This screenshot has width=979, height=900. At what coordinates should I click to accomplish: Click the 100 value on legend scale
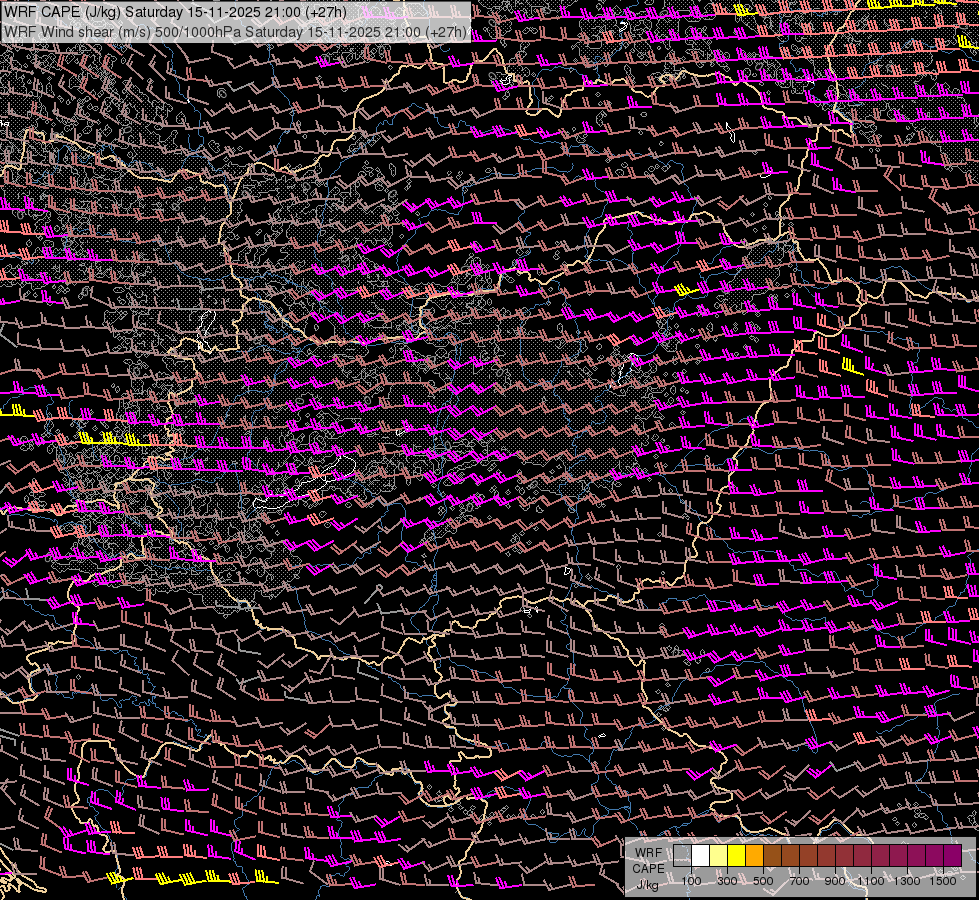(x=691, y=881)
